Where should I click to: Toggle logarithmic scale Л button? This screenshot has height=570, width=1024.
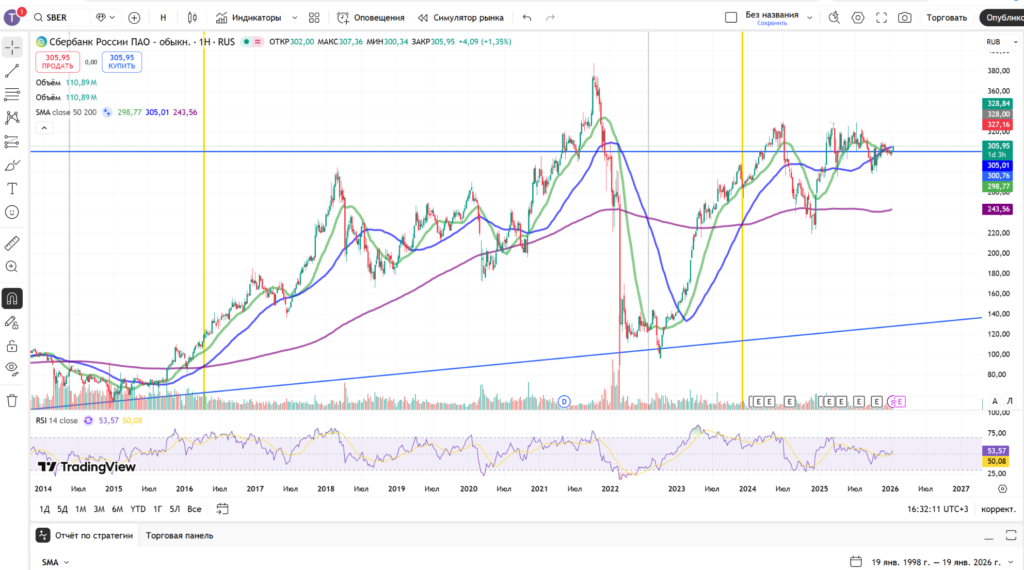pos(1010,401)
